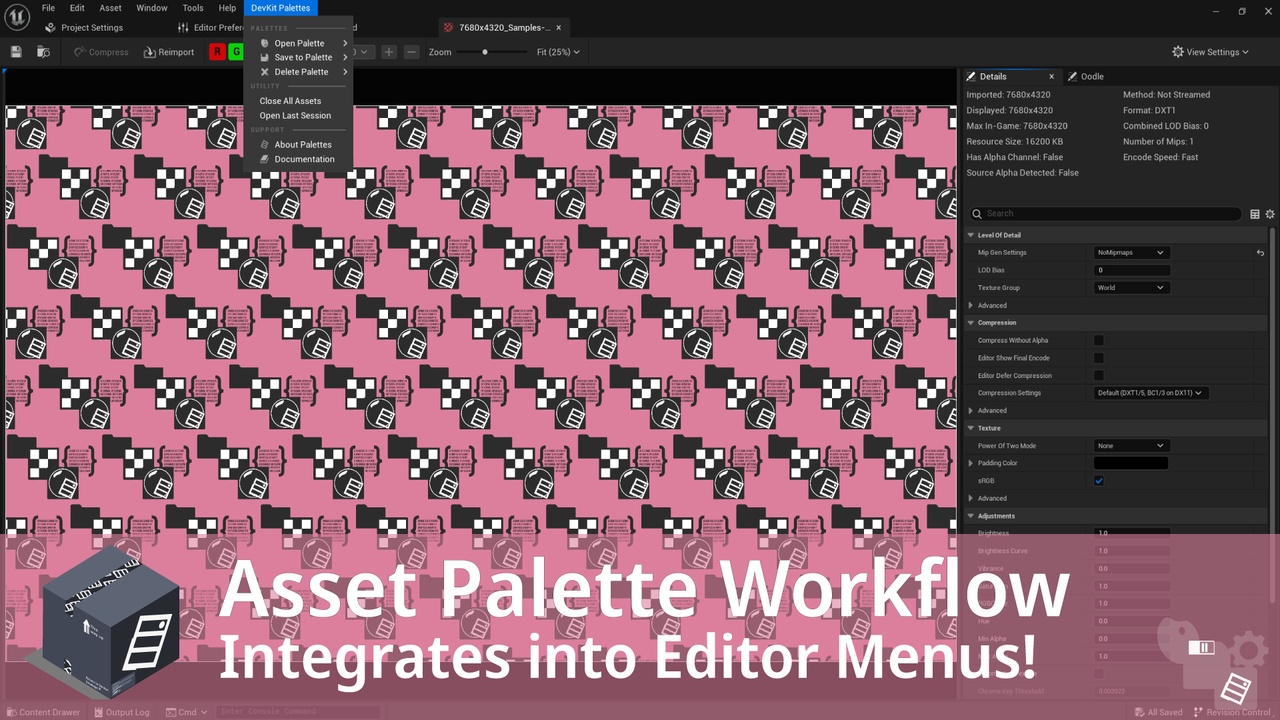Adjust the Zoom slider handle

[485, 52]
